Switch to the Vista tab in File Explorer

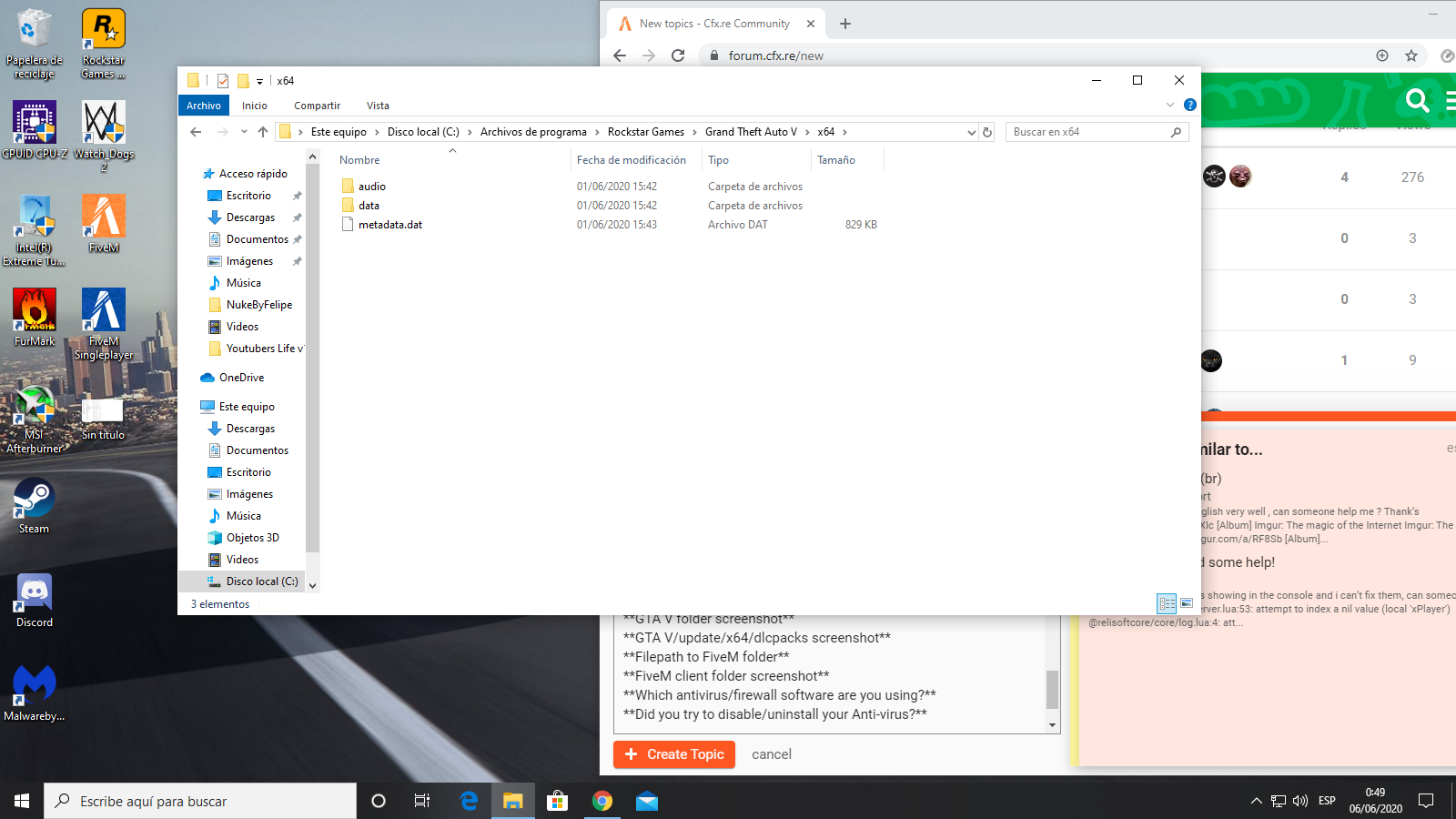tap(378, 106)
